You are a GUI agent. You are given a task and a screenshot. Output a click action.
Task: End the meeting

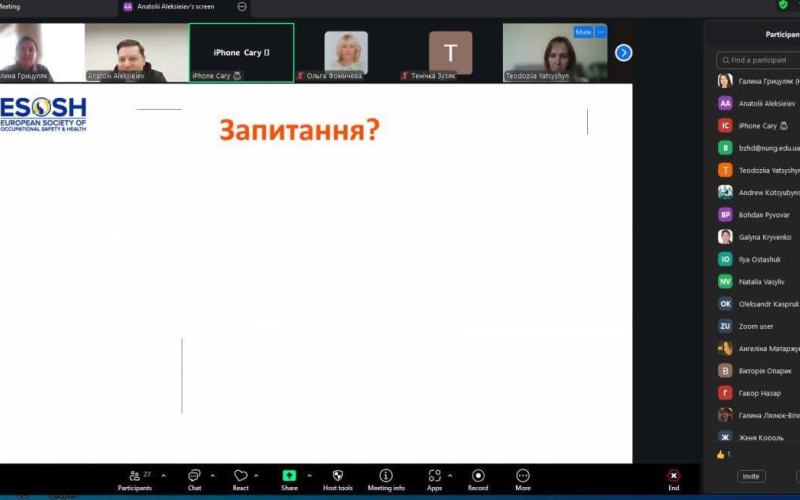[673, 477]
